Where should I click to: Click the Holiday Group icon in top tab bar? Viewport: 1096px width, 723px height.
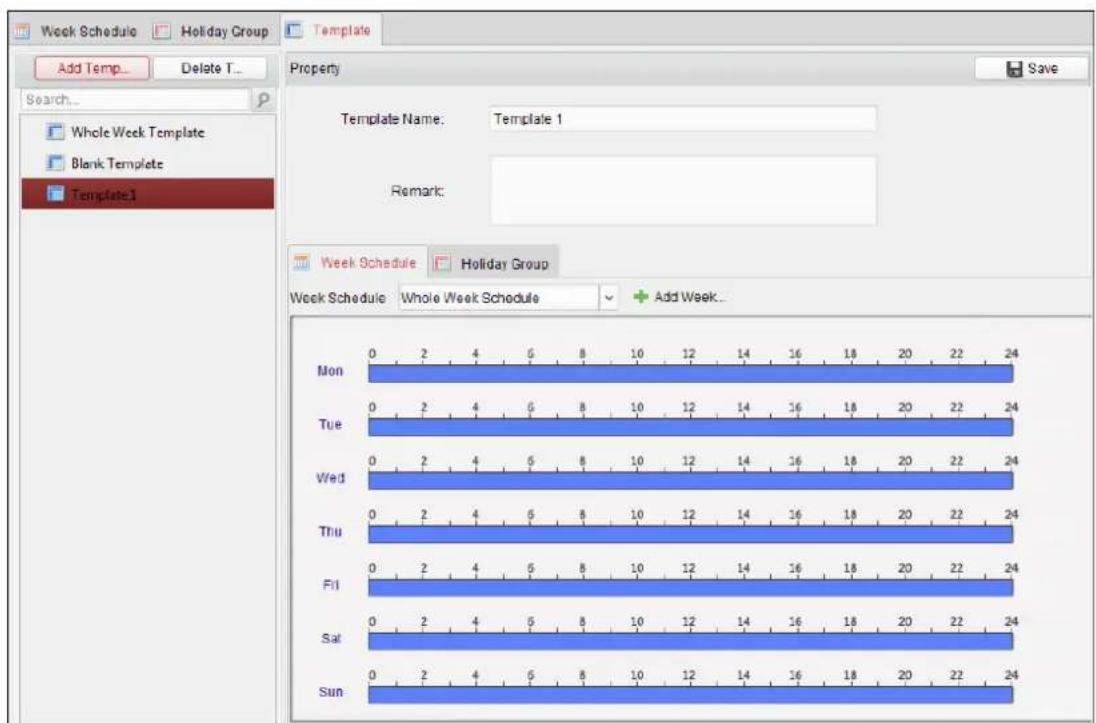point(162,31)
